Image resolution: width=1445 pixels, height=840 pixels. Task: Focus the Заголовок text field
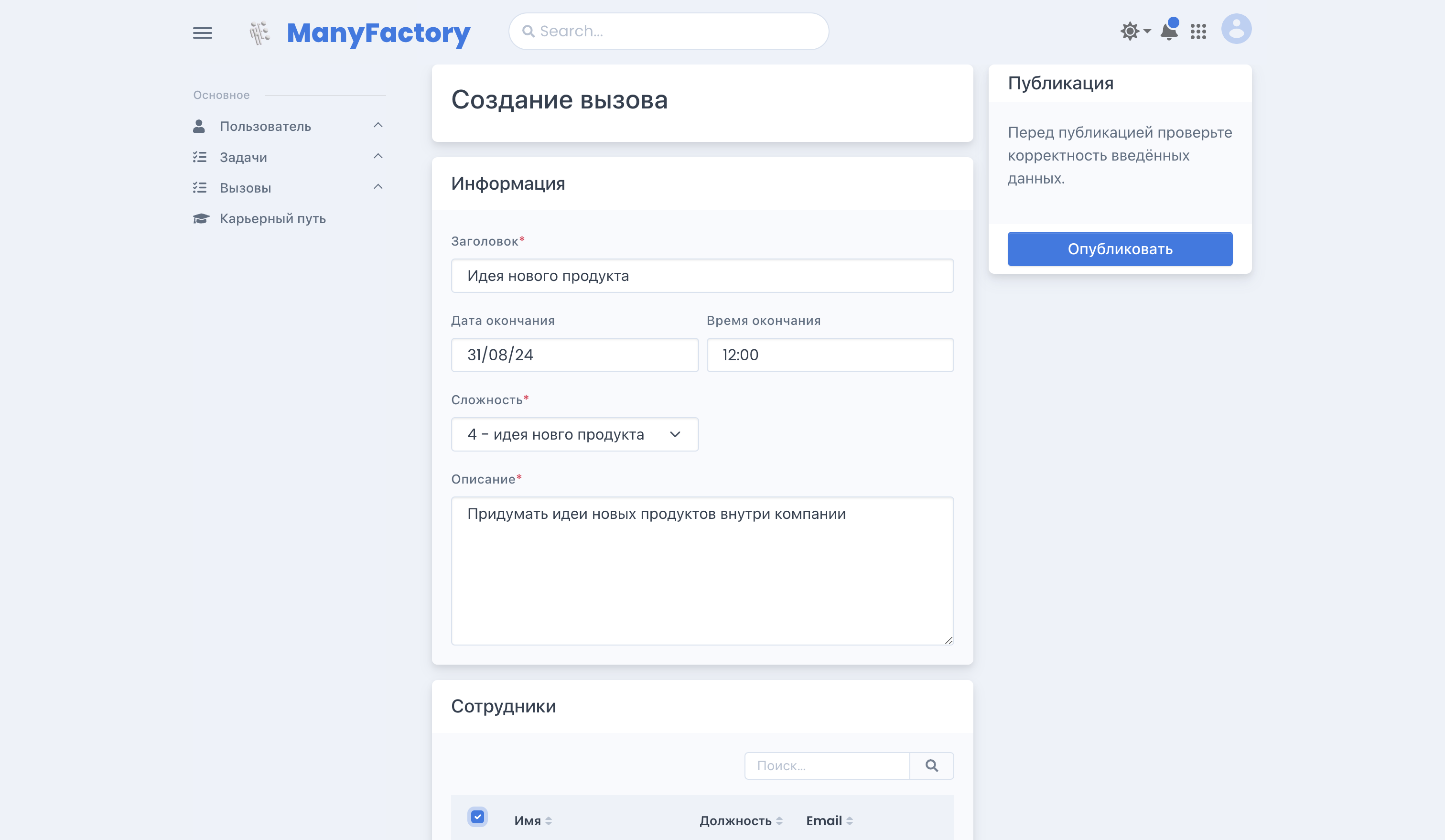702,276
